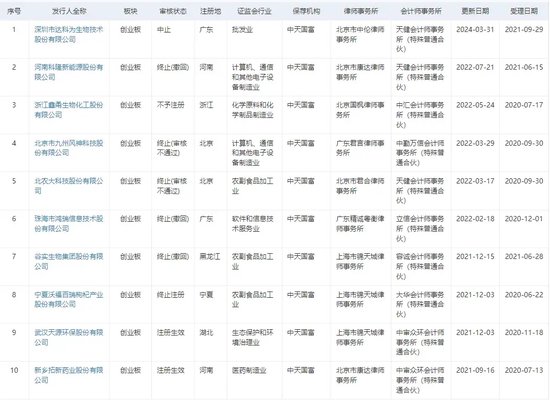Select the 容诚会计师事务所 cell
The height and width of the screenshot is (400, 550).
(420, 266)
